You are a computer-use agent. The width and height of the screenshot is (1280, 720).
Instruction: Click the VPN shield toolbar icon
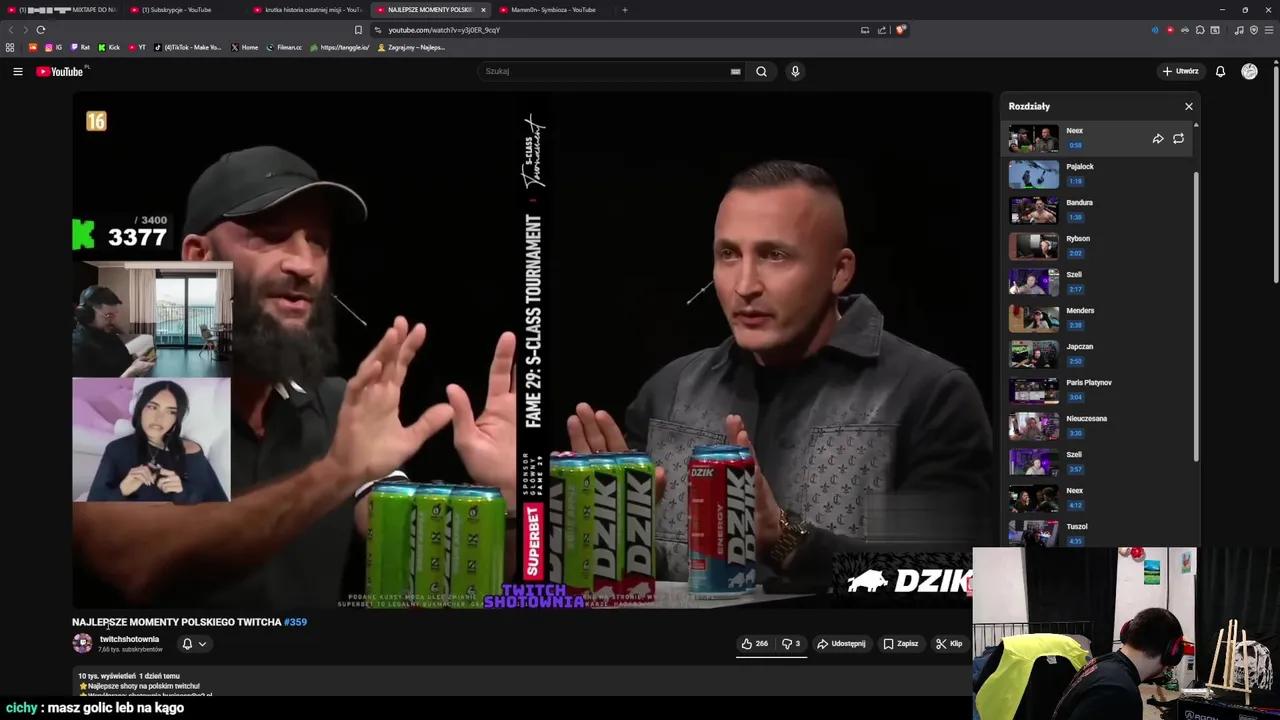pos(1254,30)
